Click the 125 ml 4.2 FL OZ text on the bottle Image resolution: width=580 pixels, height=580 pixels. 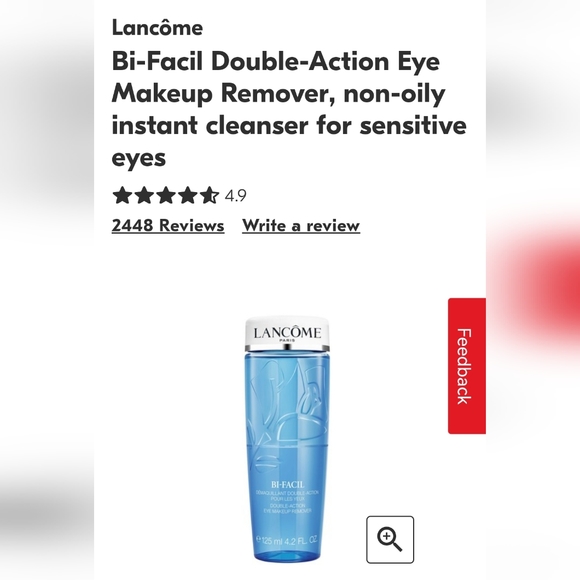[x=287, y=540]
